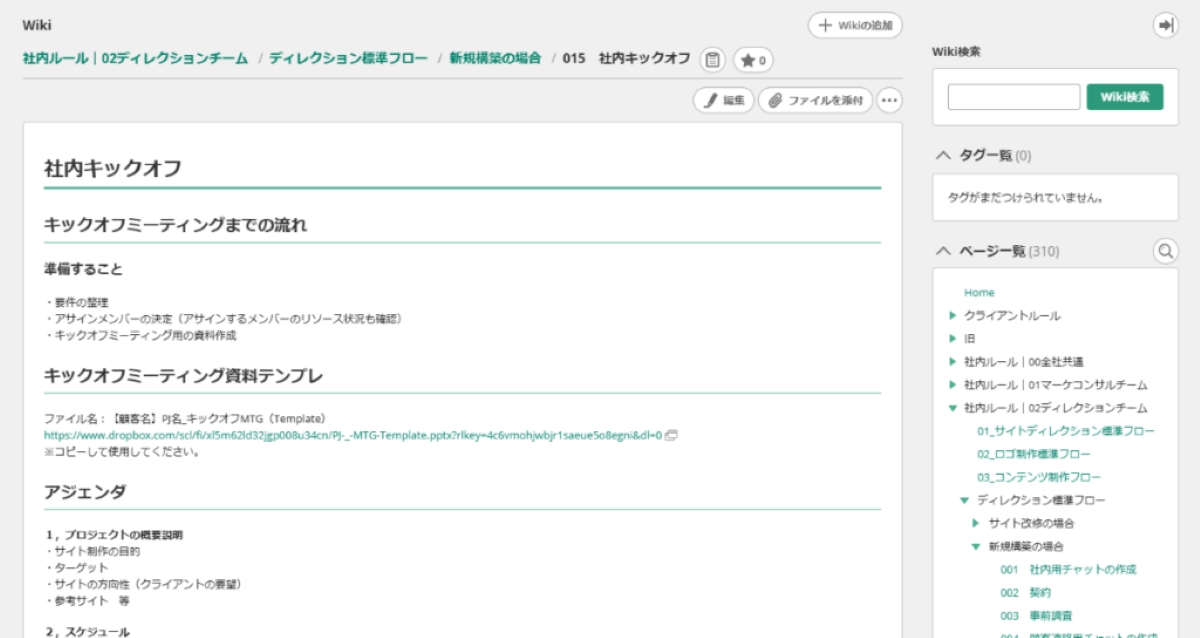Click line ・サイト制作の目的
The height and width of the screenshot is (638, 1200).
tap(92, 552)
